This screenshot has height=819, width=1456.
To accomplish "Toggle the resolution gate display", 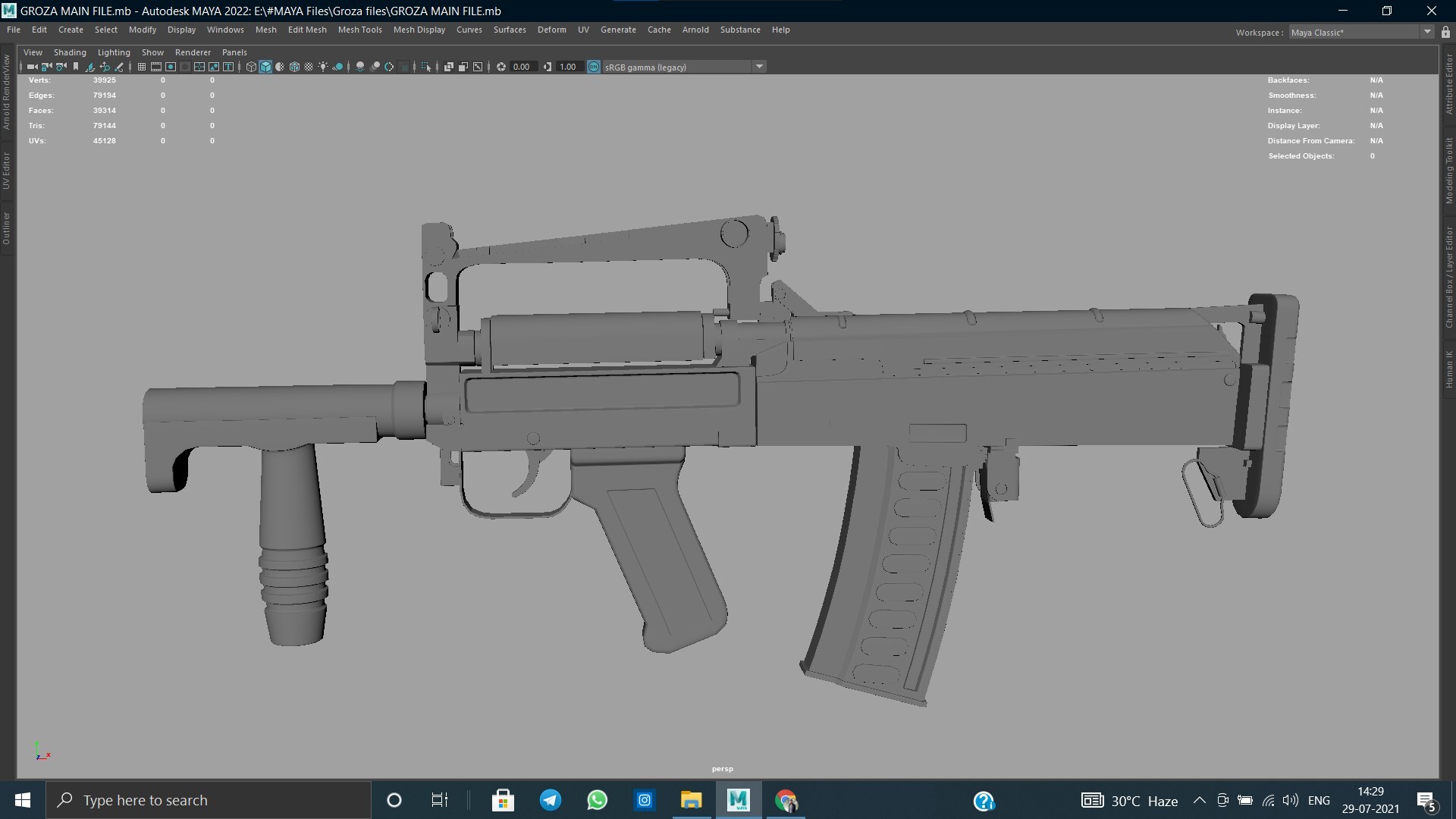I will (x=170, y=67).
